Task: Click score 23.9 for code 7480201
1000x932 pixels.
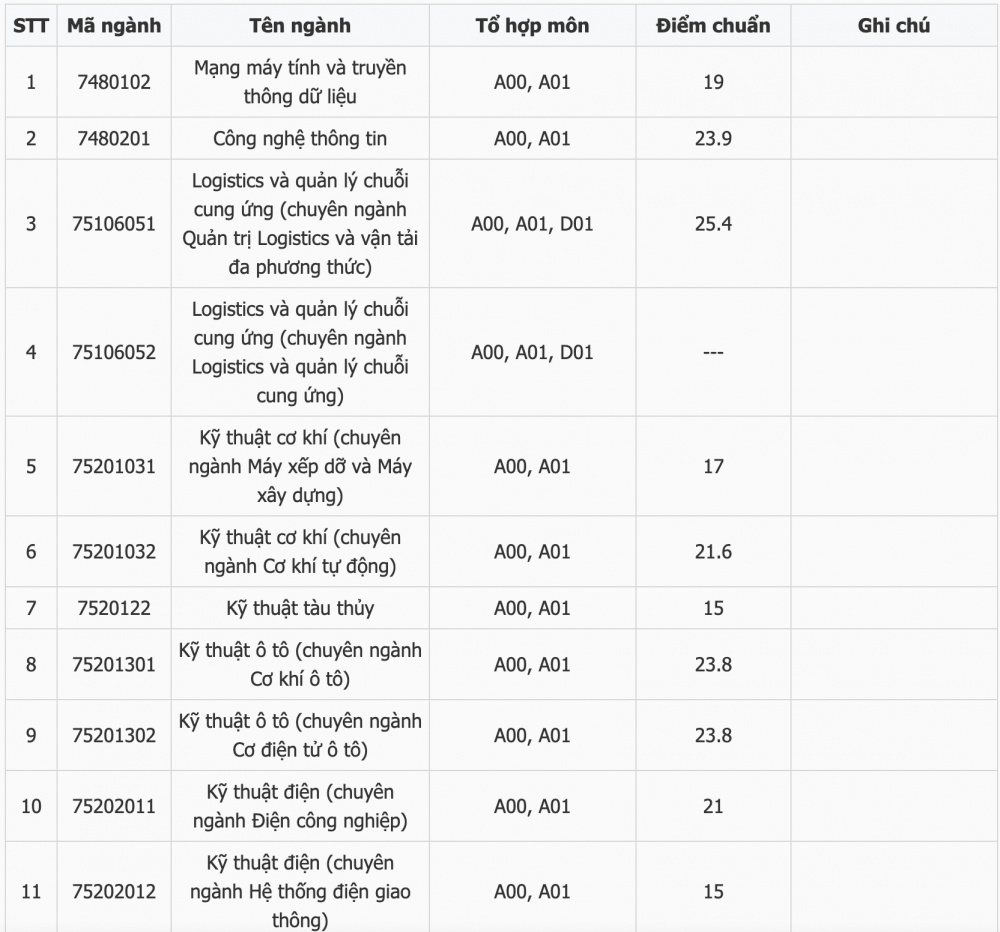Action: (x=713, y=138)
